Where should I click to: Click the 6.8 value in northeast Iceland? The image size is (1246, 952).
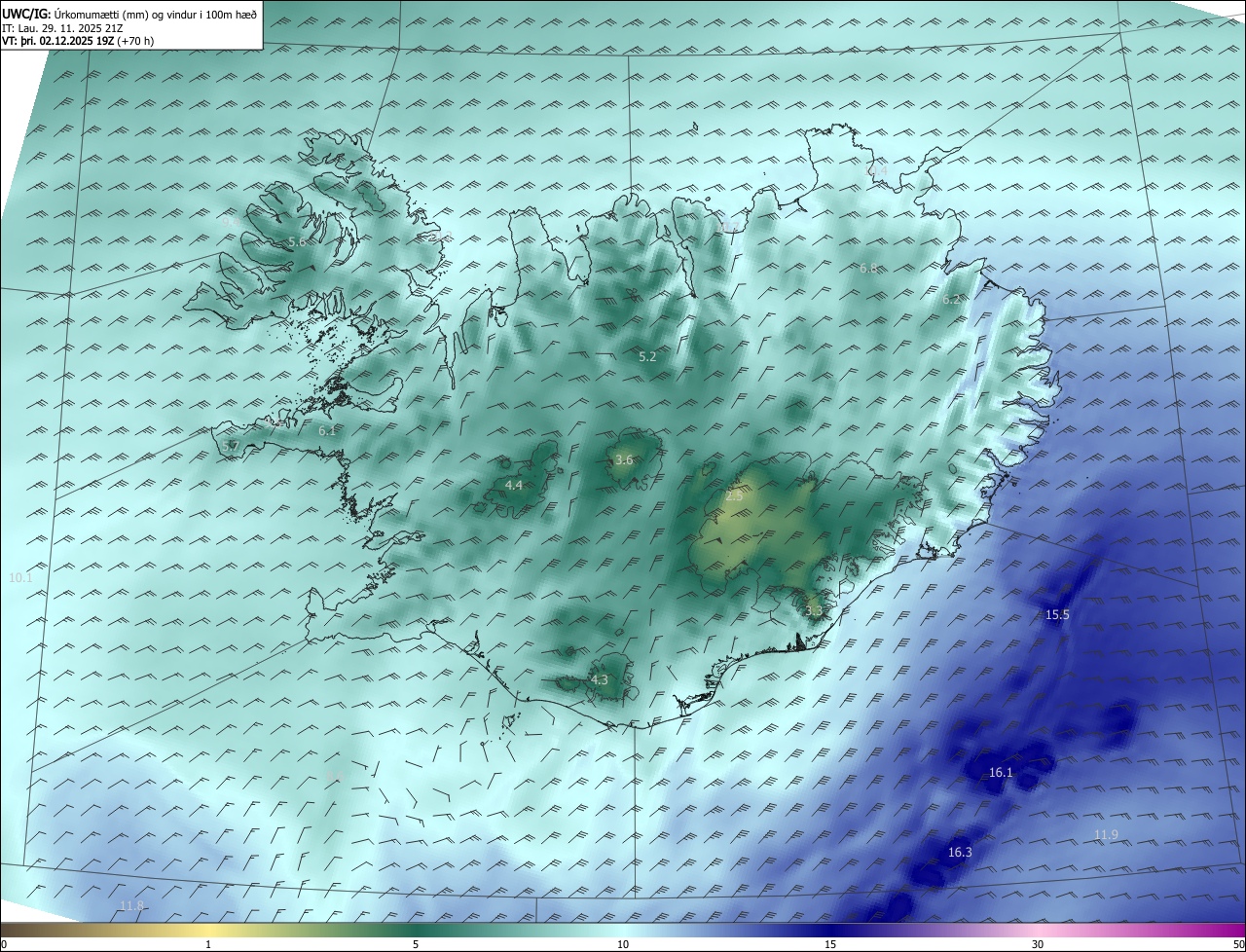(x=868, y=268)
